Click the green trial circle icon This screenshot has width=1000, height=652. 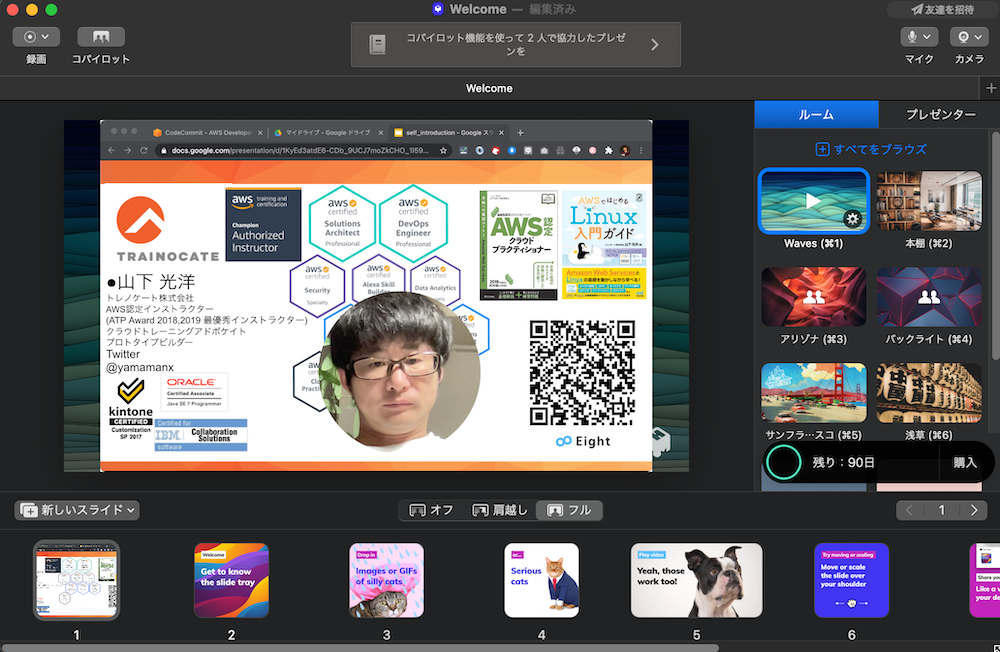coord(783,463)
